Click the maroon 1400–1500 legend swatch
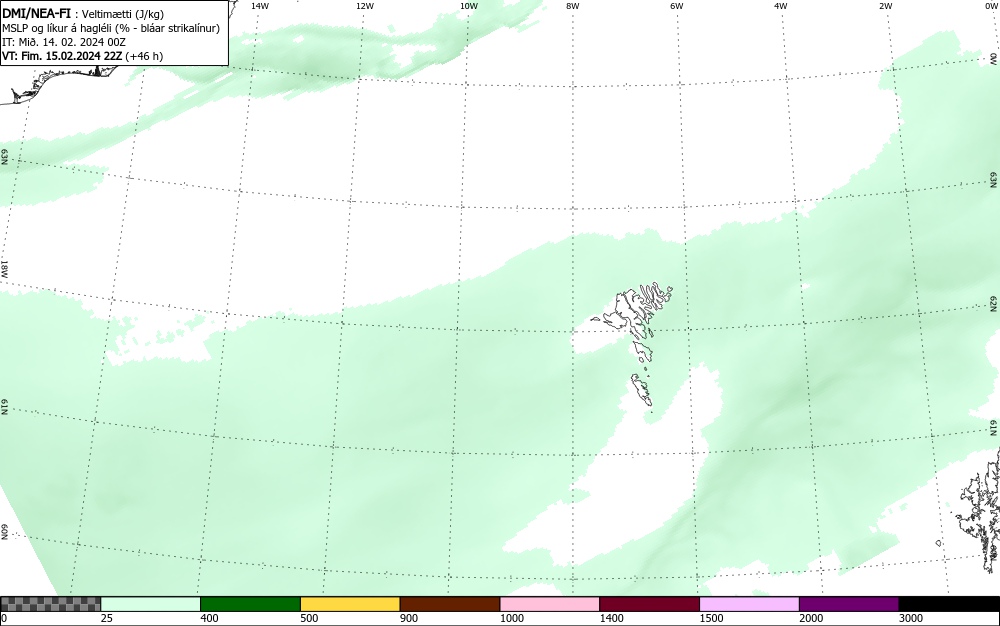Viewport: 1000px width, 626px height. (x=649, y=604)
